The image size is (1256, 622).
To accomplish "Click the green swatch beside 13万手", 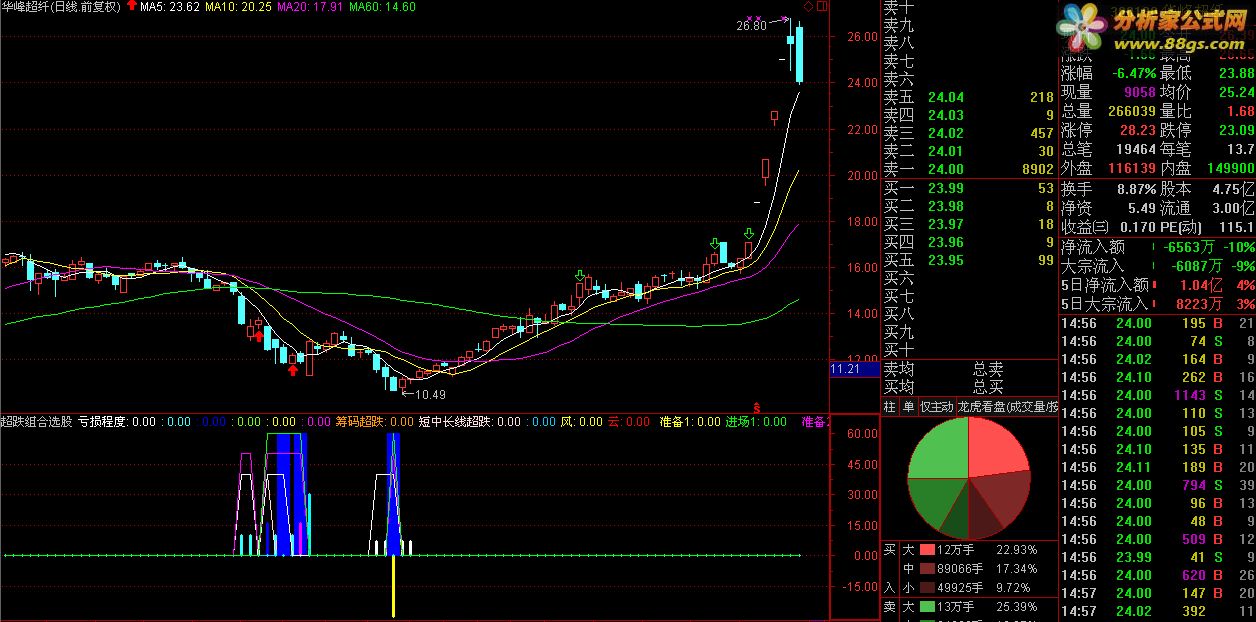I will tap(926, 607).
